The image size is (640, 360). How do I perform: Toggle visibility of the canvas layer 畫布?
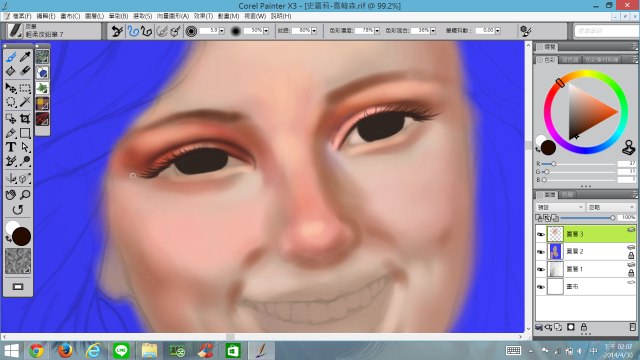coord(541,287)
